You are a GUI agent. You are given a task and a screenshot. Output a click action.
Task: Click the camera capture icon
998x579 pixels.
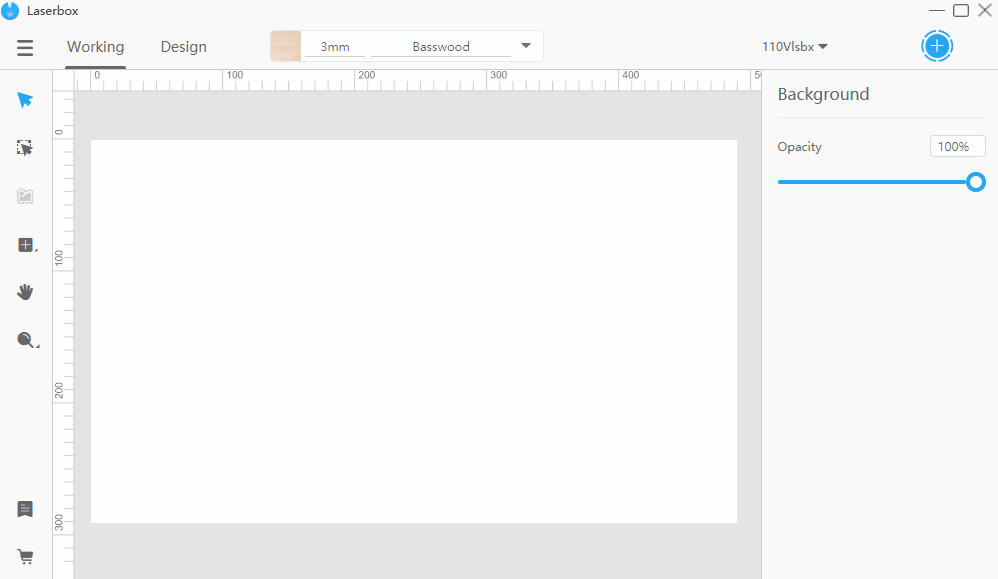[24, 196]
